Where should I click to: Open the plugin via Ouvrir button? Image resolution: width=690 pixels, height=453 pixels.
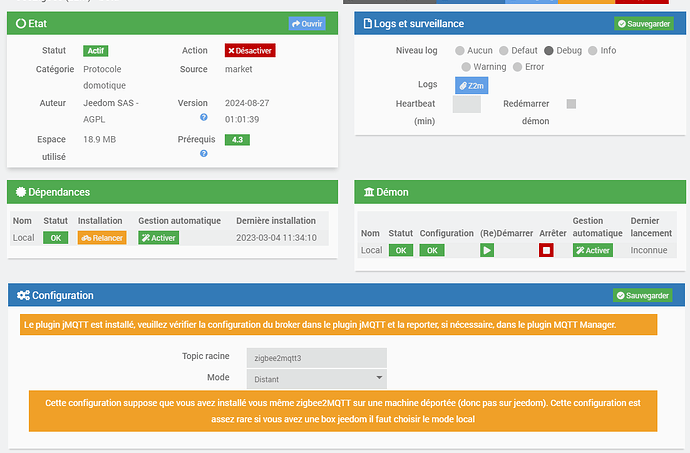click(x=307, y=24)
